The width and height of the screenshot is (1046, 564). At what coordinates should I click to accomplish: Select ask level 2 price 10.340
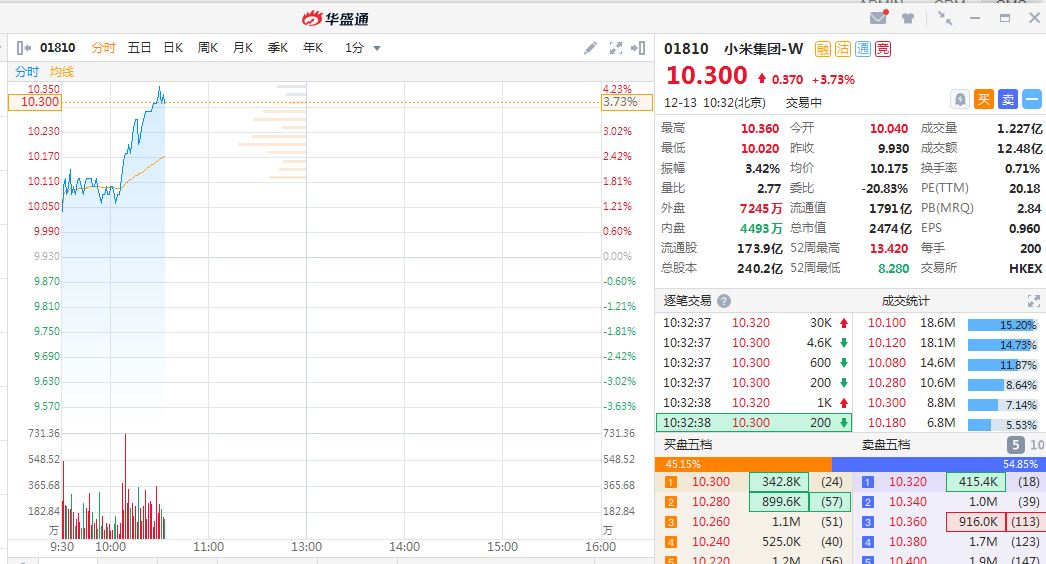[x=907, y=502]
